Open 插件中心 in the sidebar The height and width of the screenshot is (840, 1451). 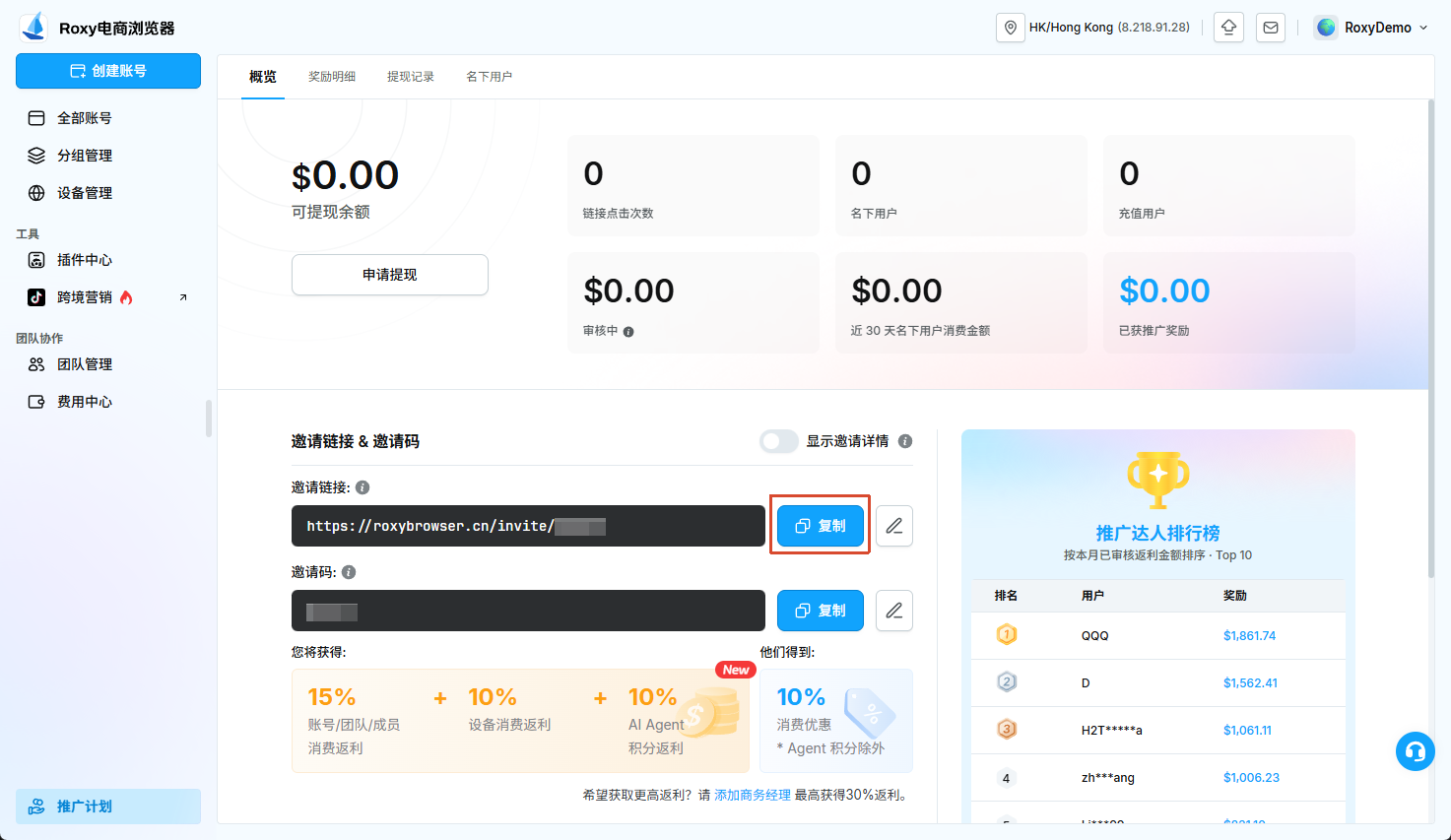coord(108,260)
